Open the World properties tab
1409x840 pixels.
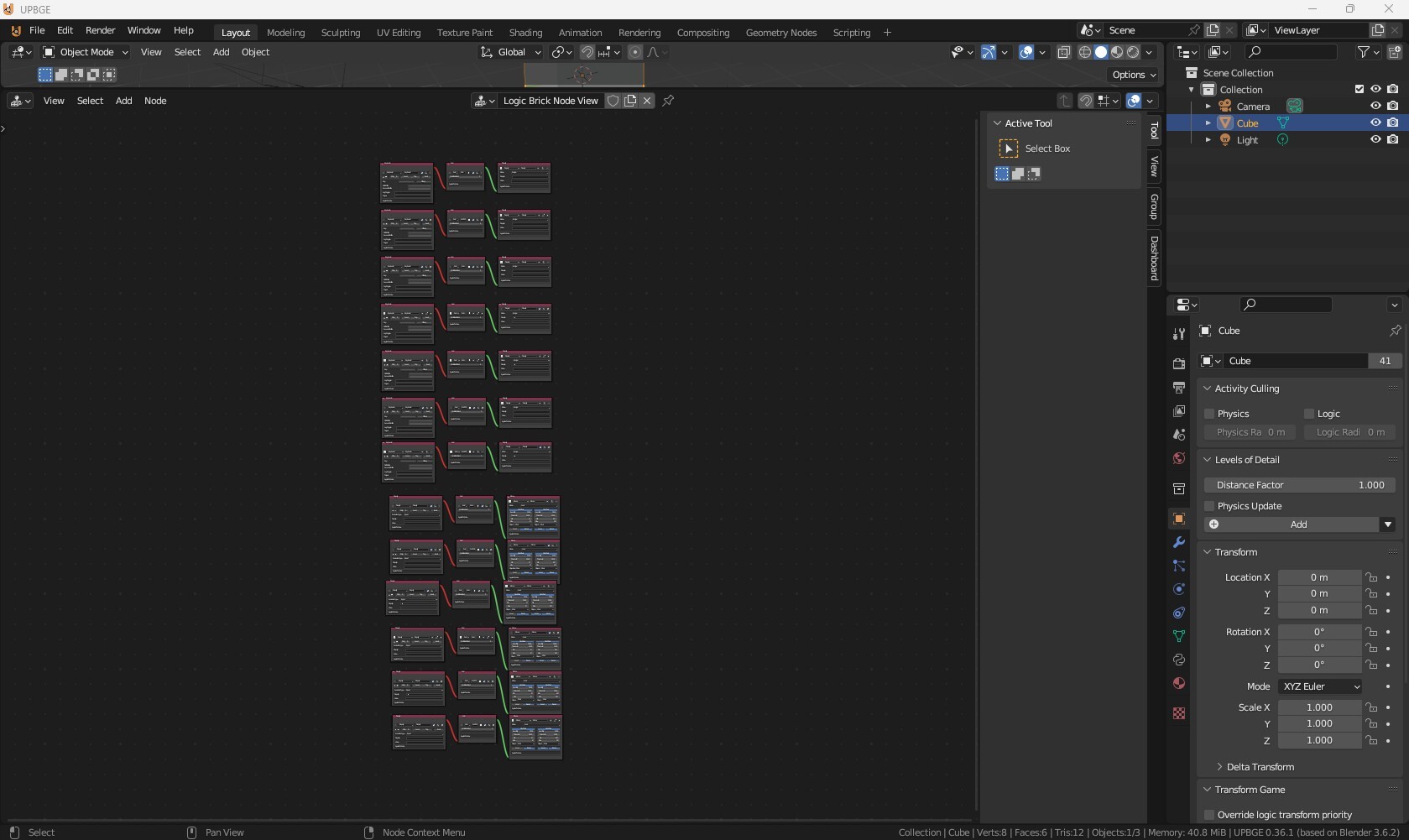coord(1179,458)
